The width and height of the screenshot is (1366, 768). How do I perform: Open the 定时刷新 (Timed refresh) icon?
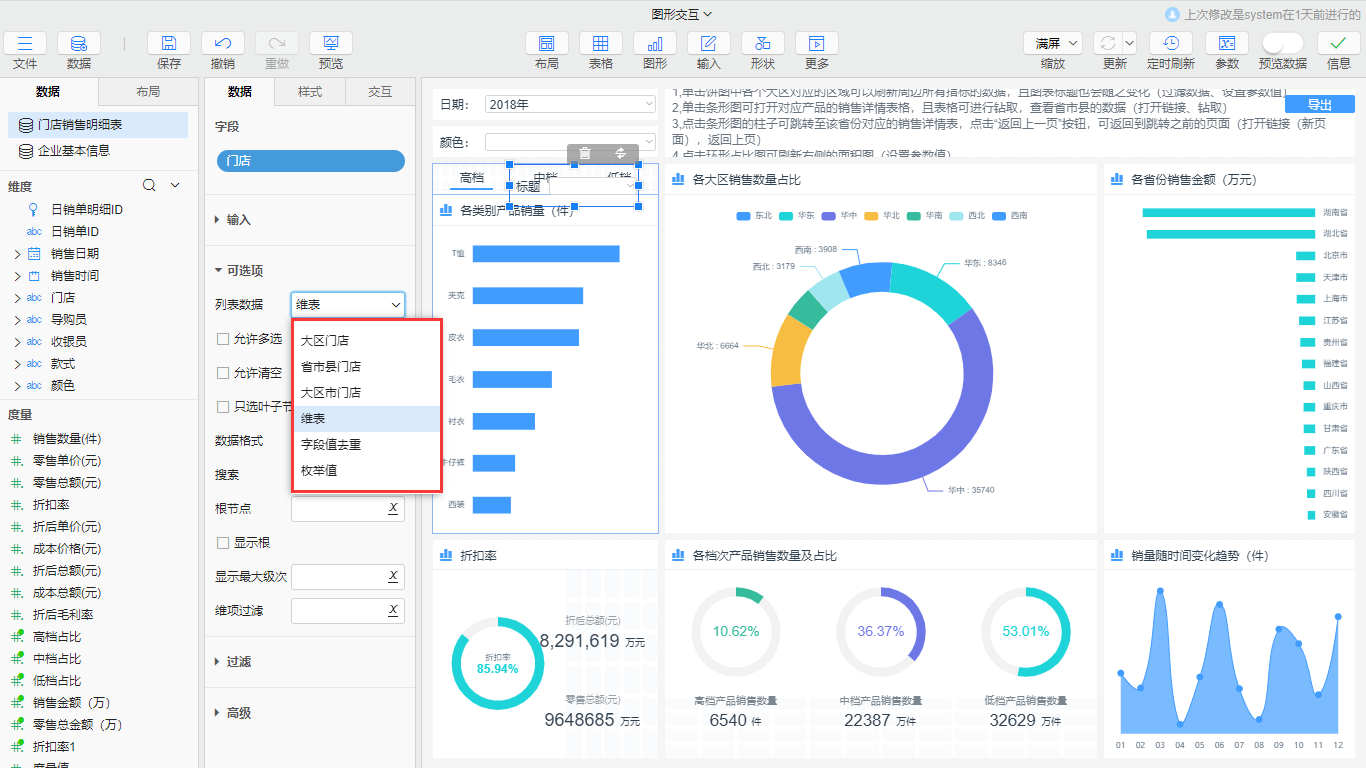point(1170,44)
